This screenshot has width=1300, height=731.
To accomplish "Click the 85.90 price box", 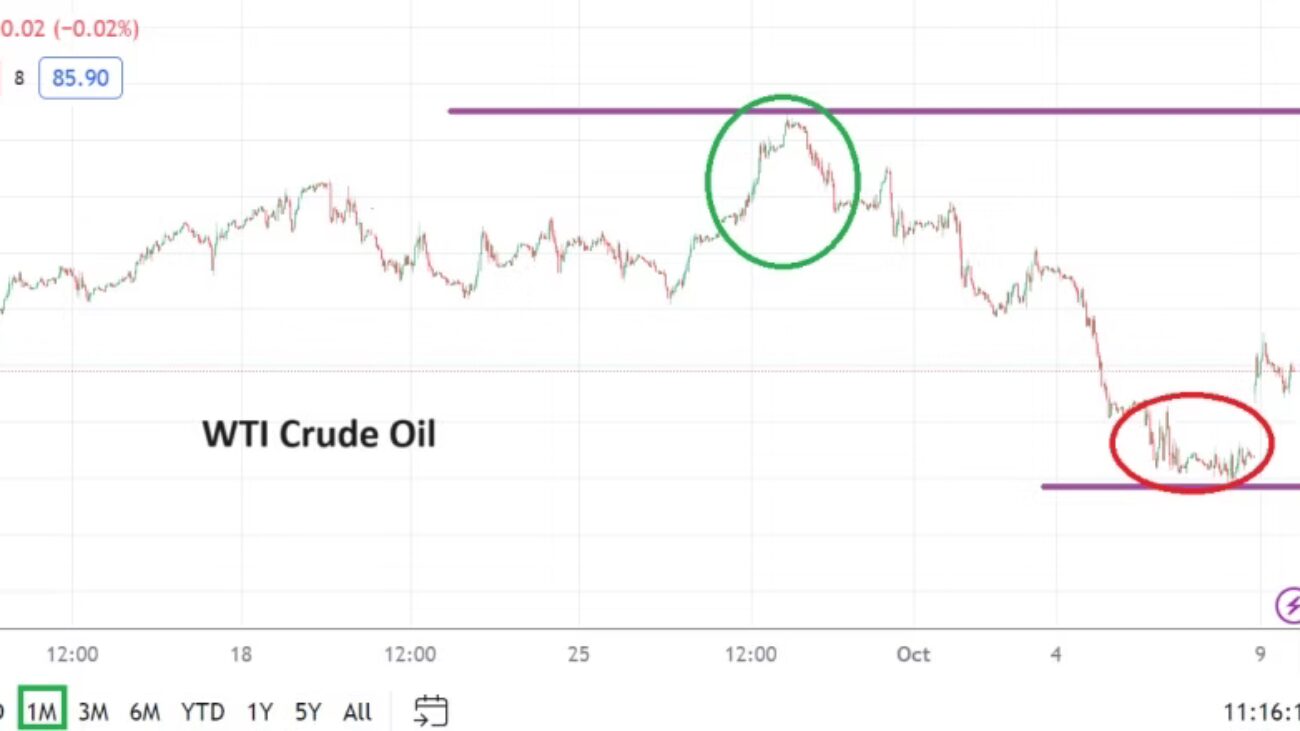I will [x=80, y=78].
